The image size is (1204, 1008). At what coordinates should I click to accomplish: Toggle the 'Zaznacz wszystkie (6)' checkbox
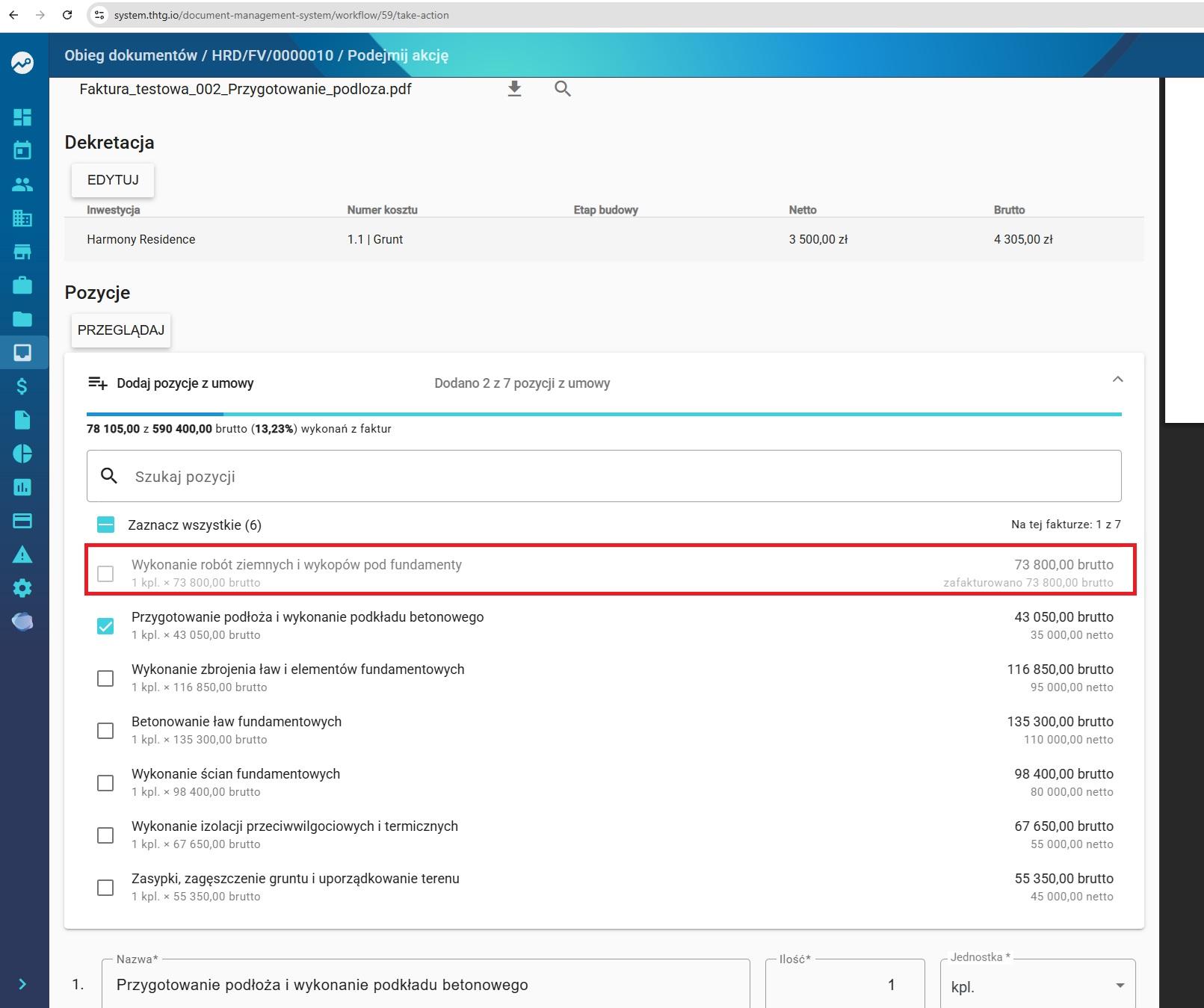(x=106, y=525)
